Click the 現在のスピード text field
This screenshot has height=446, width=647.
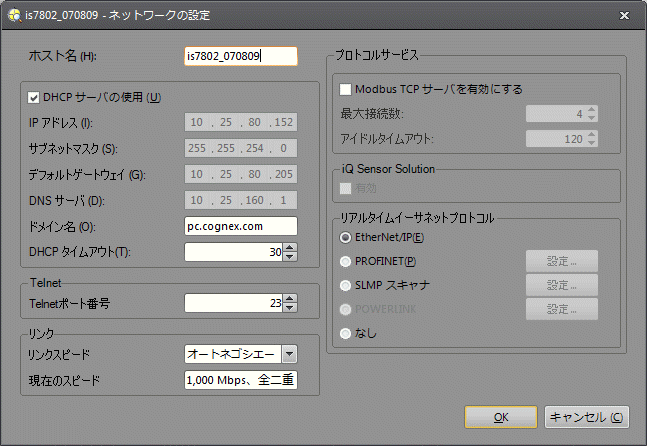241,380
